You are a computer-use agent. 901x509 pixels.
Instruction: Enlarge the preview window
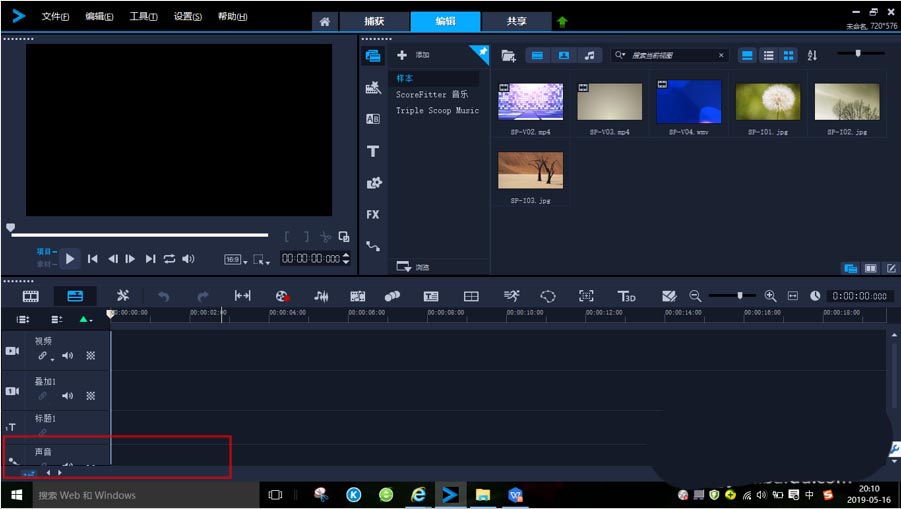[344, 236]
